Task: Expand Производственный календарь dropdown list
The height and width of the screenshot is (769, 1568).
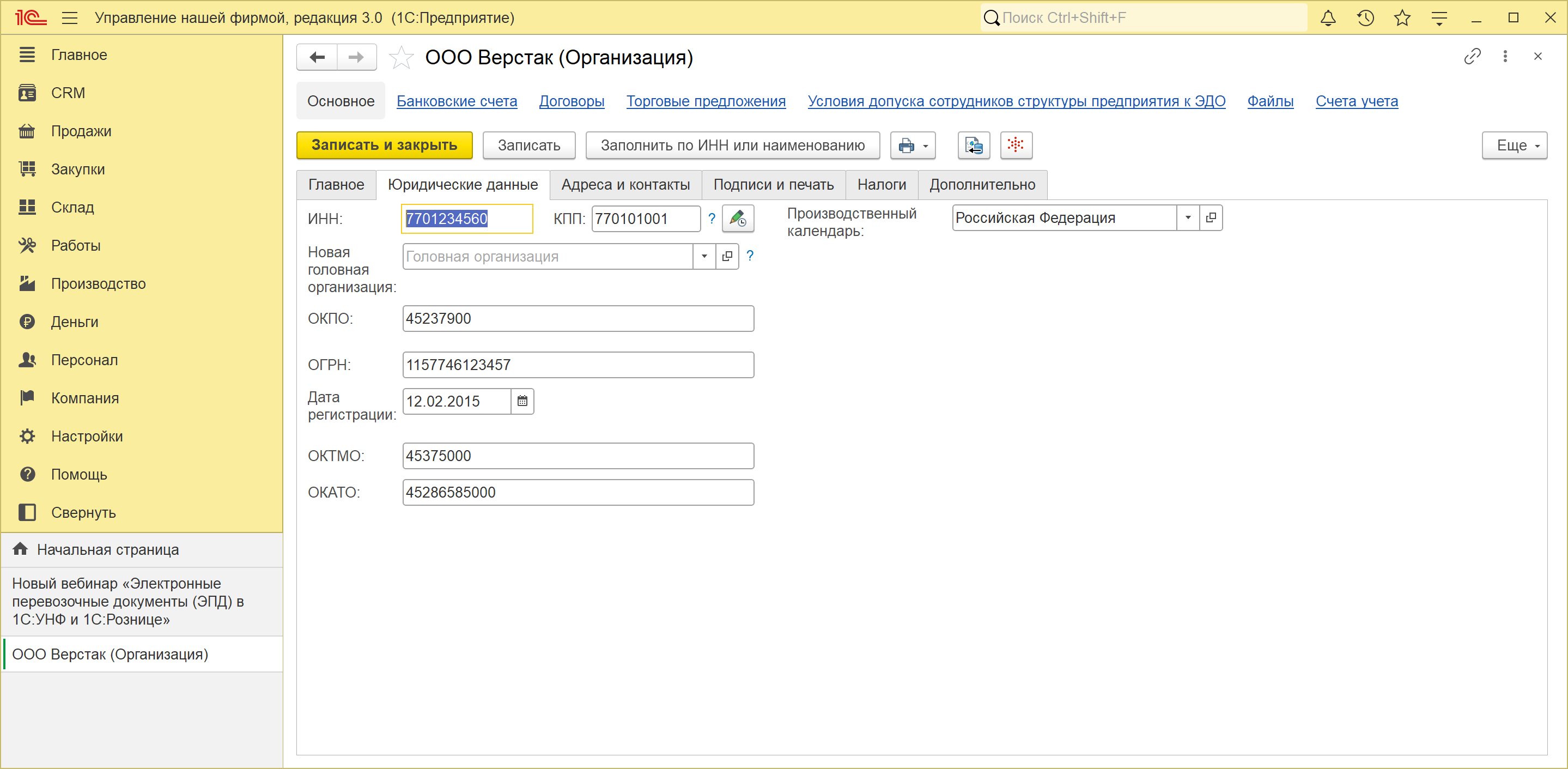Action: [x=1188, y=217]
